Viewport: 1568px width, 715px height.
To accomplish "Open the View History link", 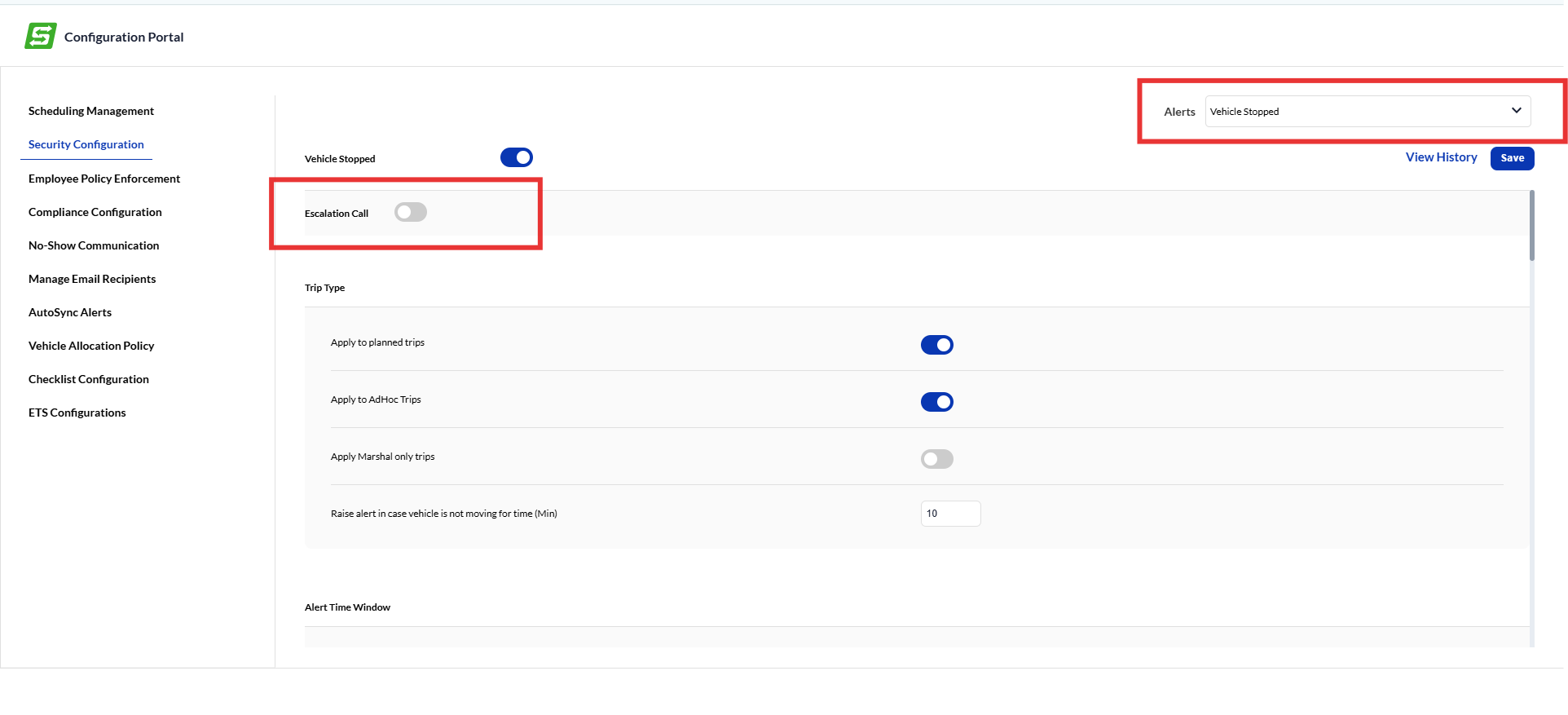I will 1441,157.
